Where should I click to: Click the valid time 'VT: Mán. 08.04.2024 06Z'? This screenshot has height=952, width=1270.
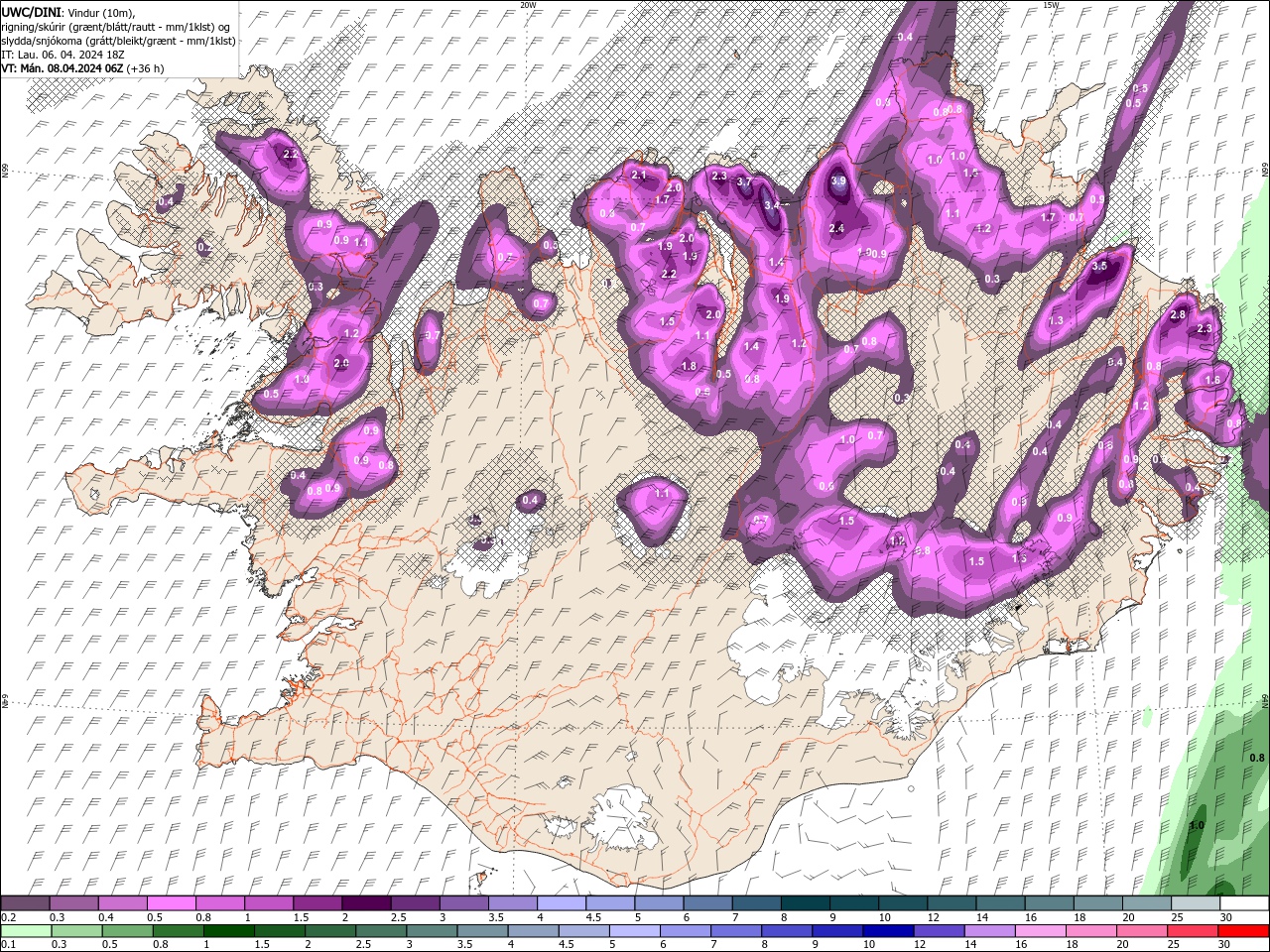point(63,68)
